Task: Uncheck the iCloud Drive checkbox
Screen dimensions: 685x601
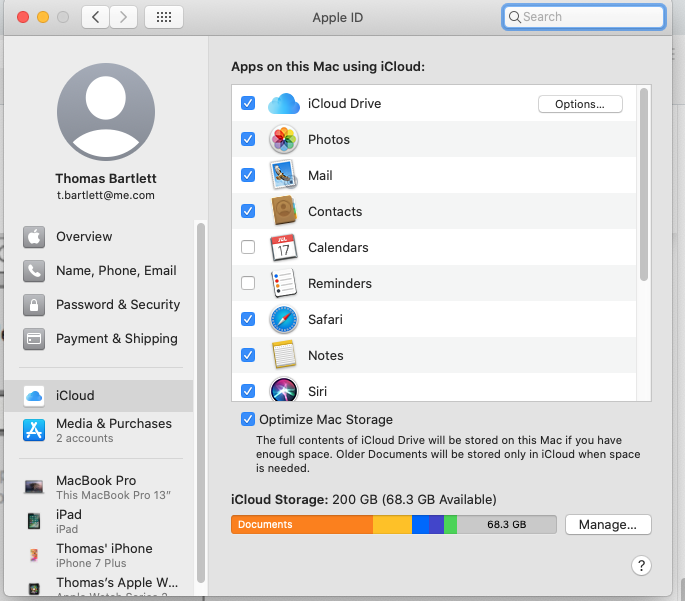Action: coord(248,103)
